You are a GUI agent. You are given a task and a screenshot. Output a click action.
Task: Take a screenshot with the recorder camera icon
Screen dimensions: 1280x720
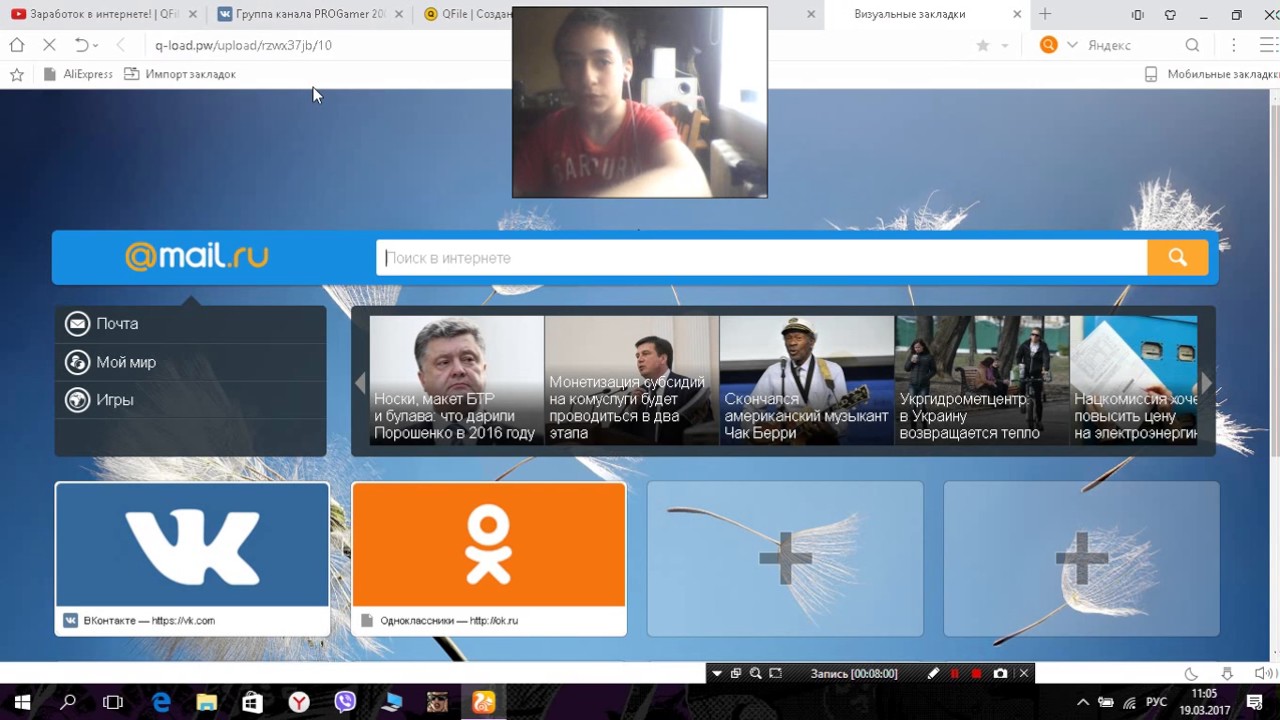(1000, 674)
